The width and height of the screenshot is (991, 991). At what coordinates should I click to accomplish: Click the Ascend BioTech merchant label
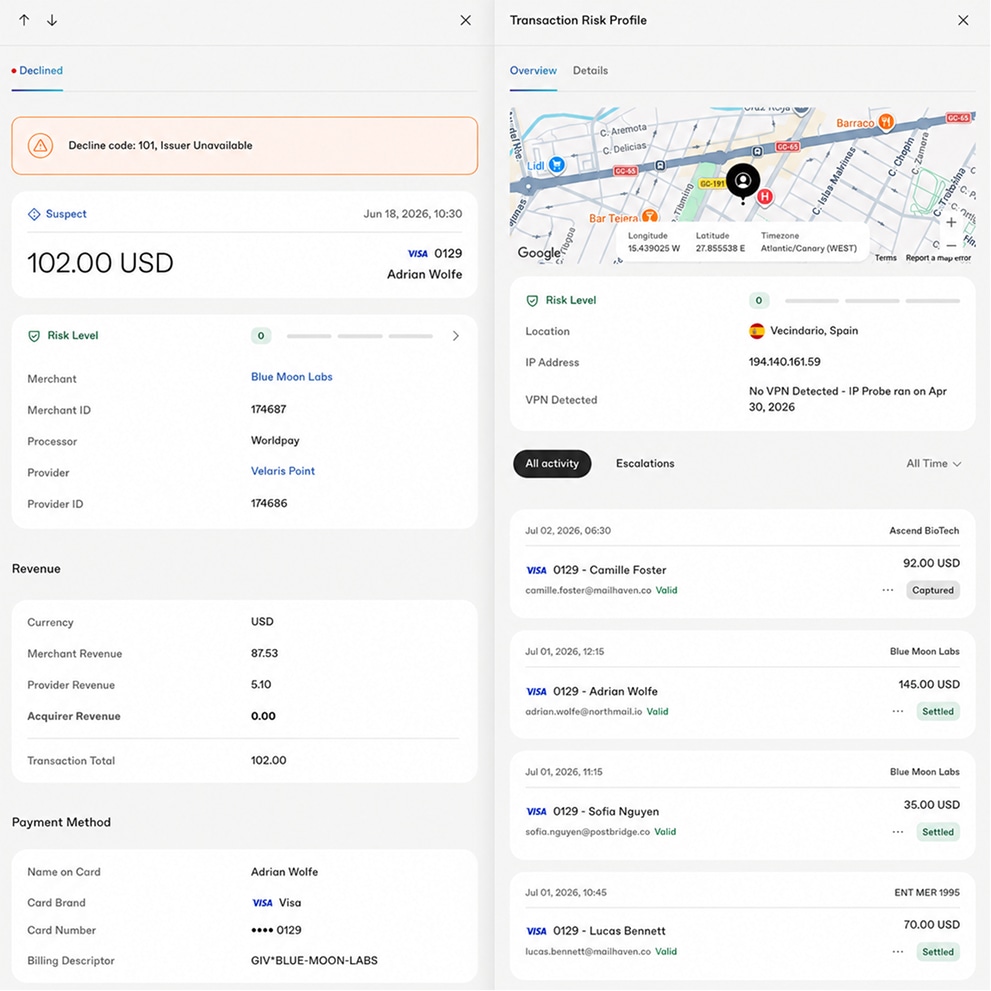924,530
